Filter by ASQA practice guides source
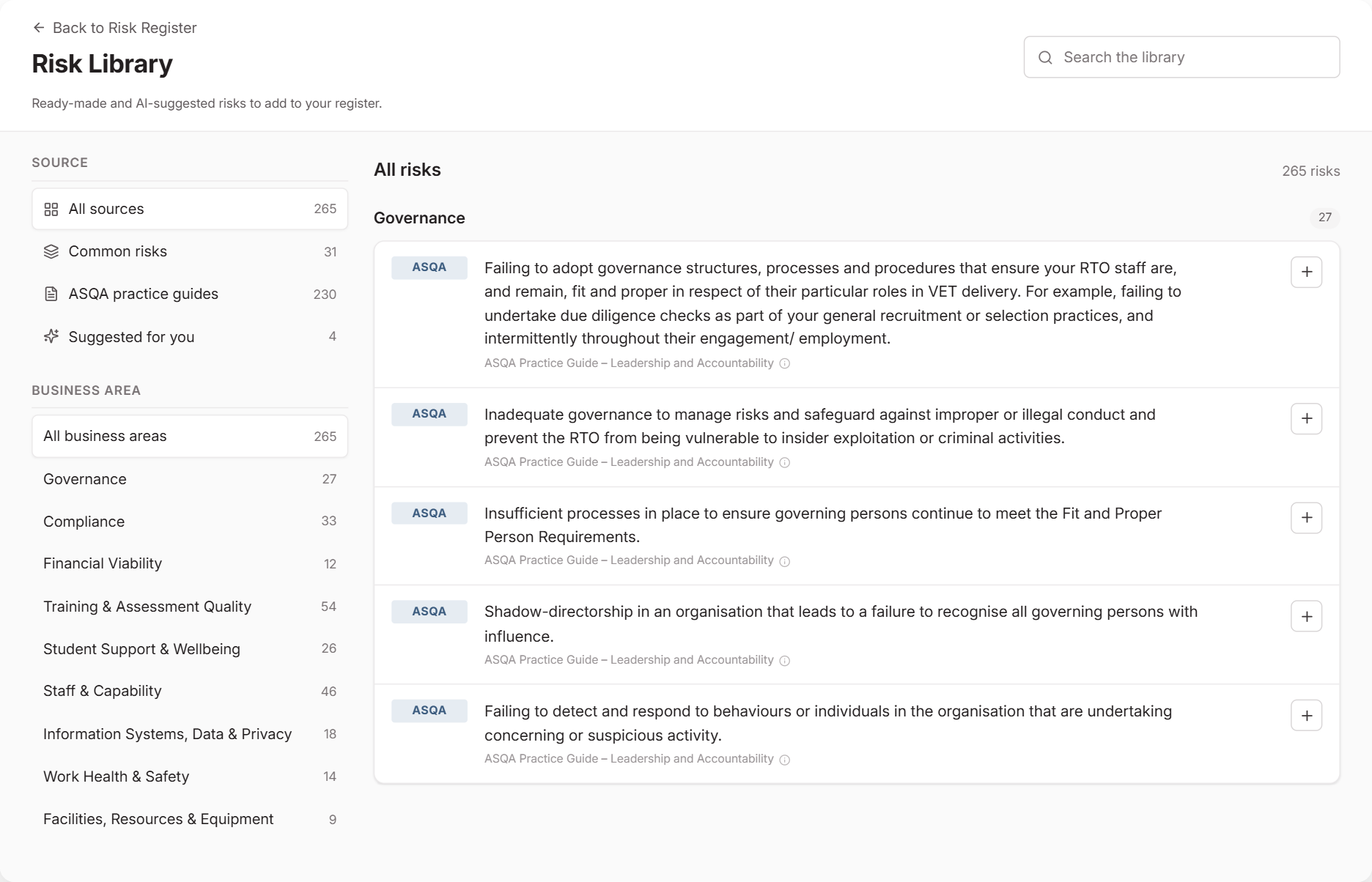Image resolution: width=1372 pixels, height=882 pixels. pos(190,294)
